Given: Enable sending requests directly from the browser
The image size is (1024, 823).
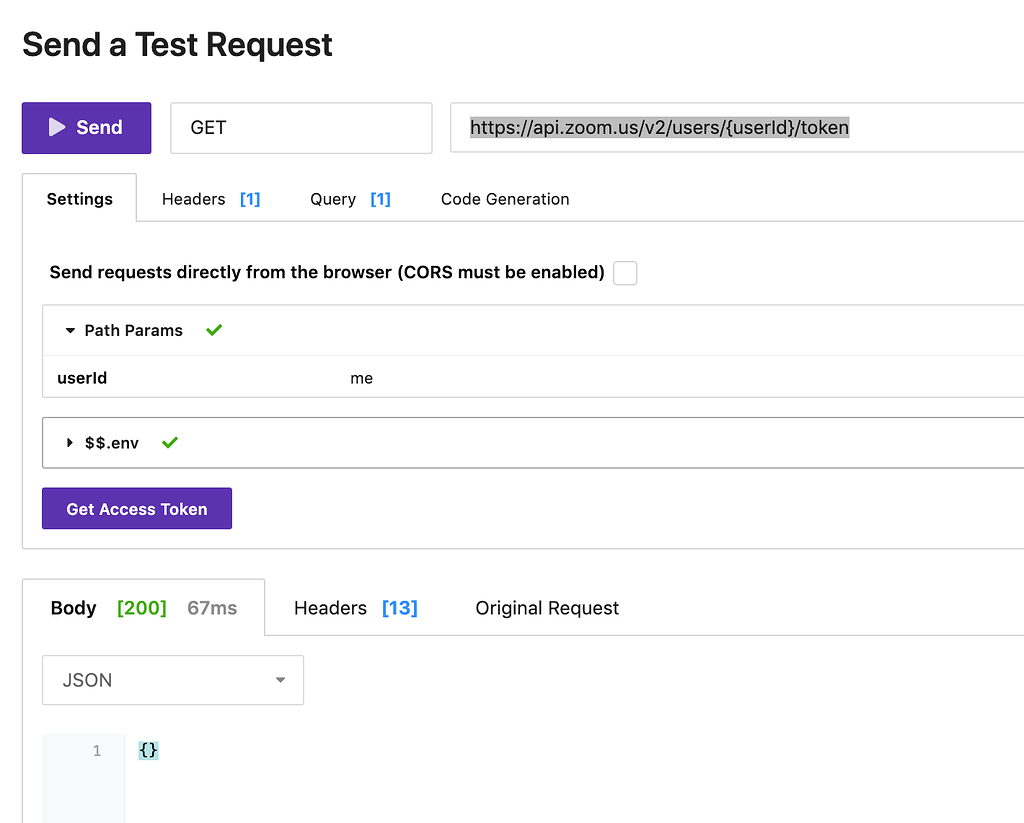Looking at the screenshot, I should tap(624, 272).
